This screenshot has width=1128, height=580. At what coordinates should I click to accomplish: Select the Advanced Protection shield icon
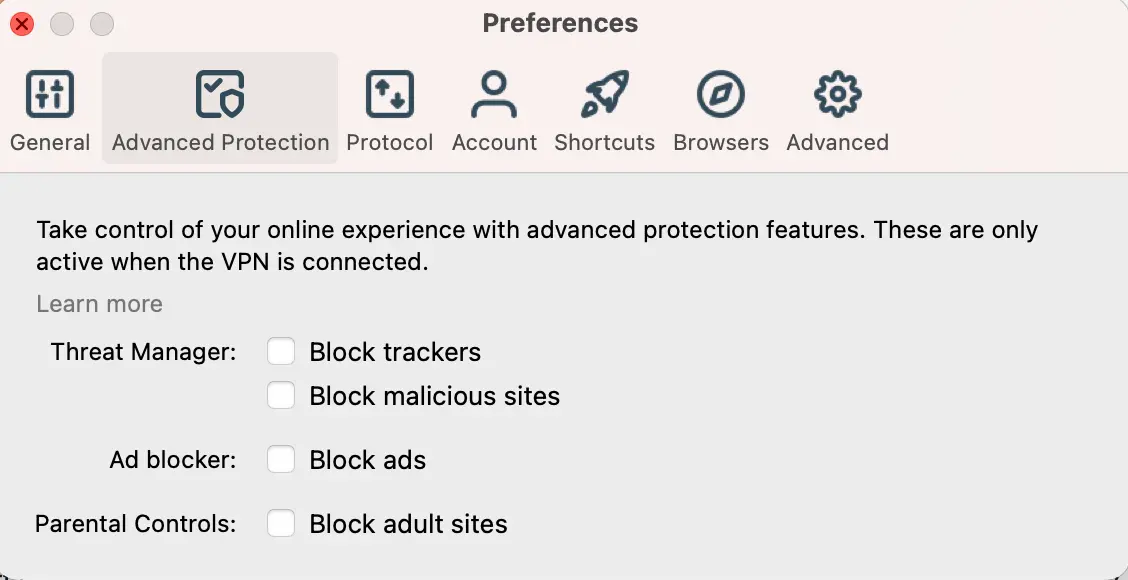219,93
